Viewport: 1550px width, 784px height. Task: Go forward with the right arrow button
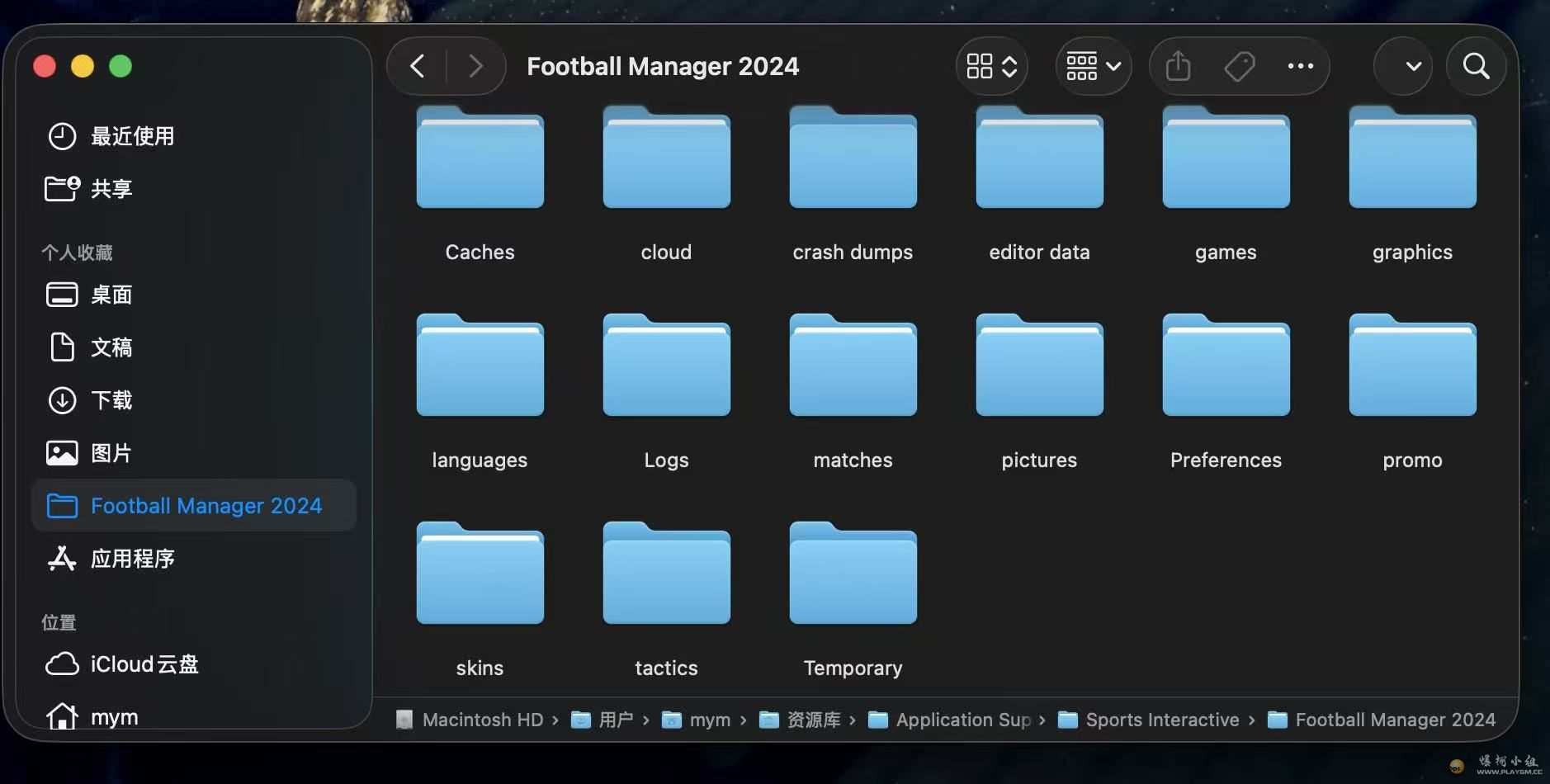pyautogui.click(x=475, y=66)
